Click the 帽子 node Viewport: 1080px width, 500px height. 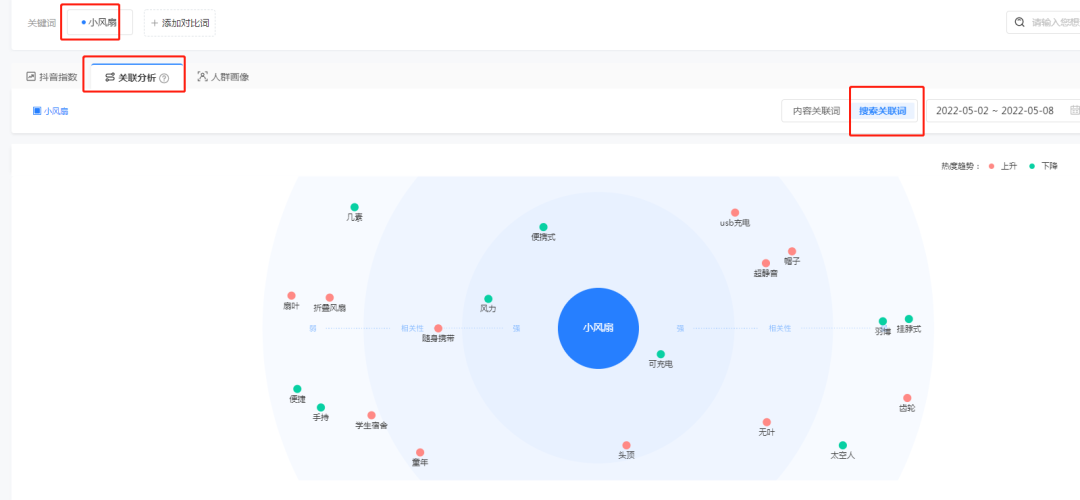click(x=792, y=251)
